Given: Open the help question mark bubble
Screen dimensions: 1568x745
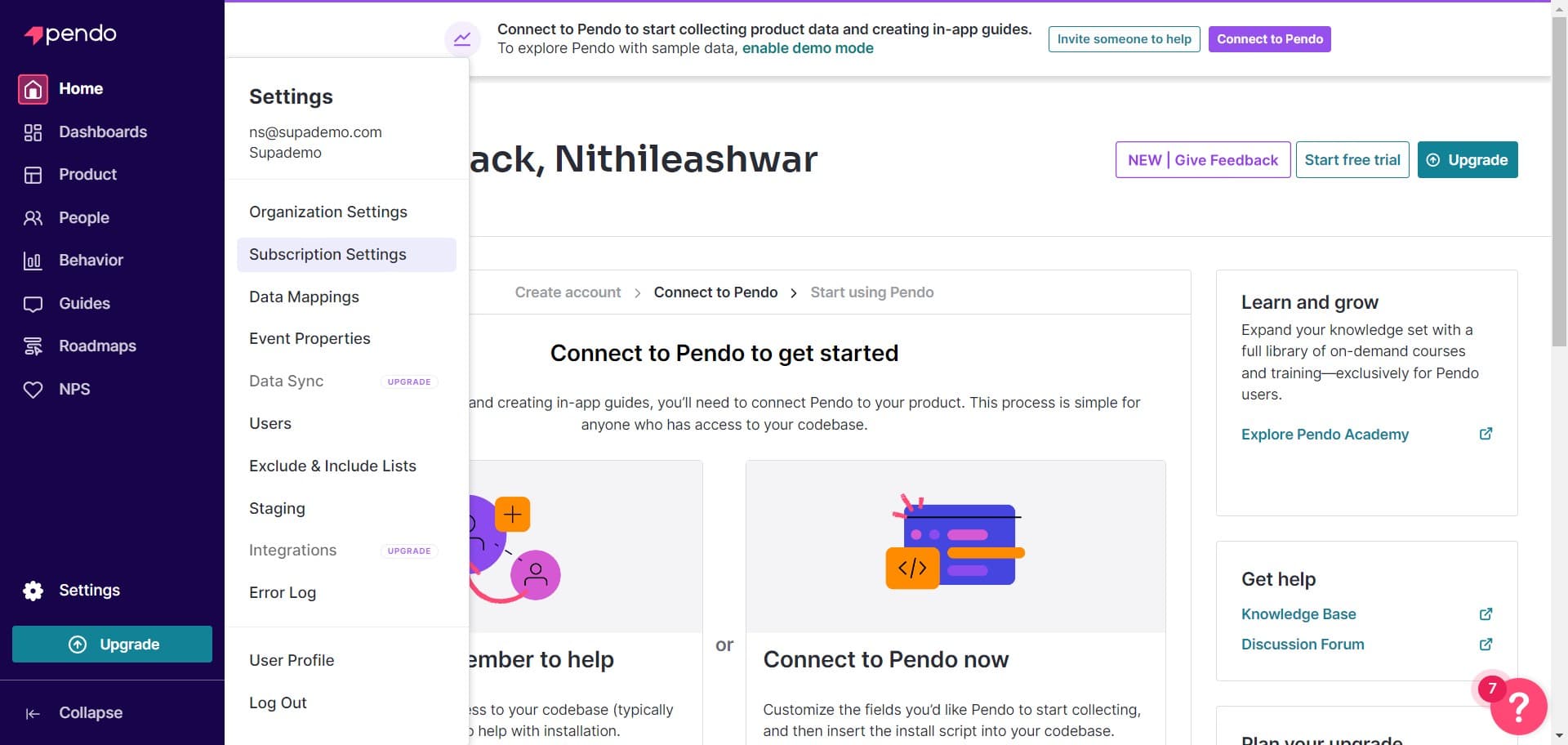Looking at the screenshot, I should (1518, 706).
